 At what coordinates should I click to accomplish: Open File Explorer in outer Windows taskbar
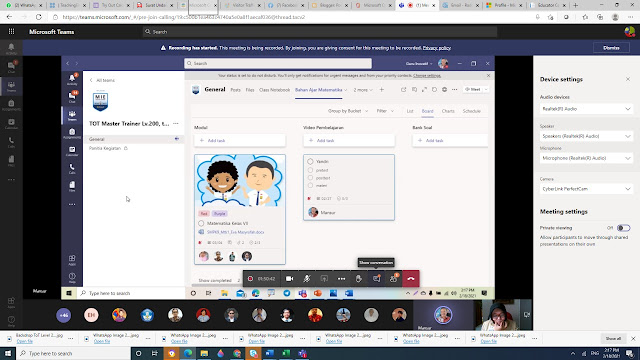point(204,353)
